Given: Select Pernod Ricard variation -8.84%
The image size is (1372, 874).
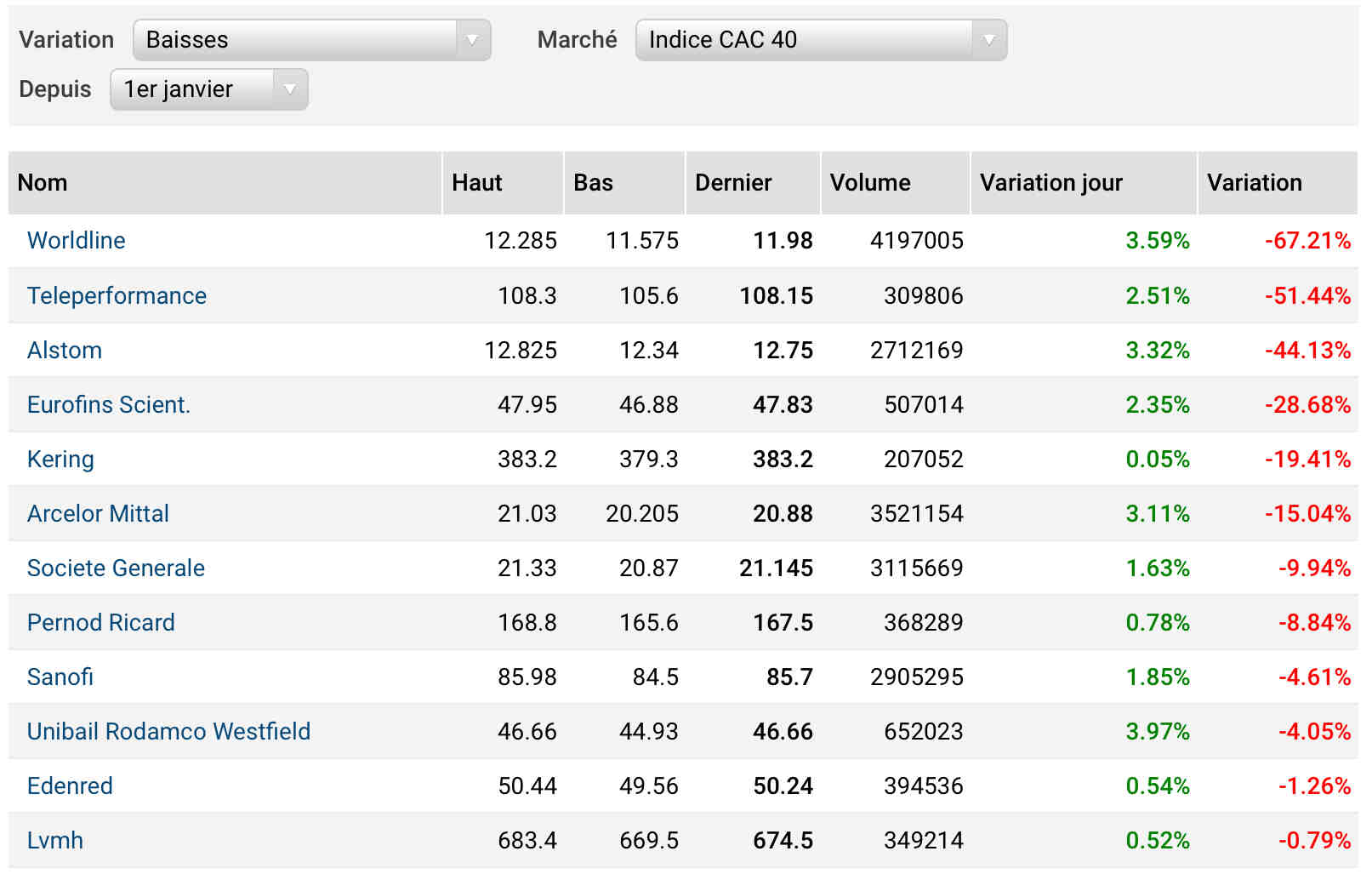Looking at the screenshot, I should (1314, 622).
